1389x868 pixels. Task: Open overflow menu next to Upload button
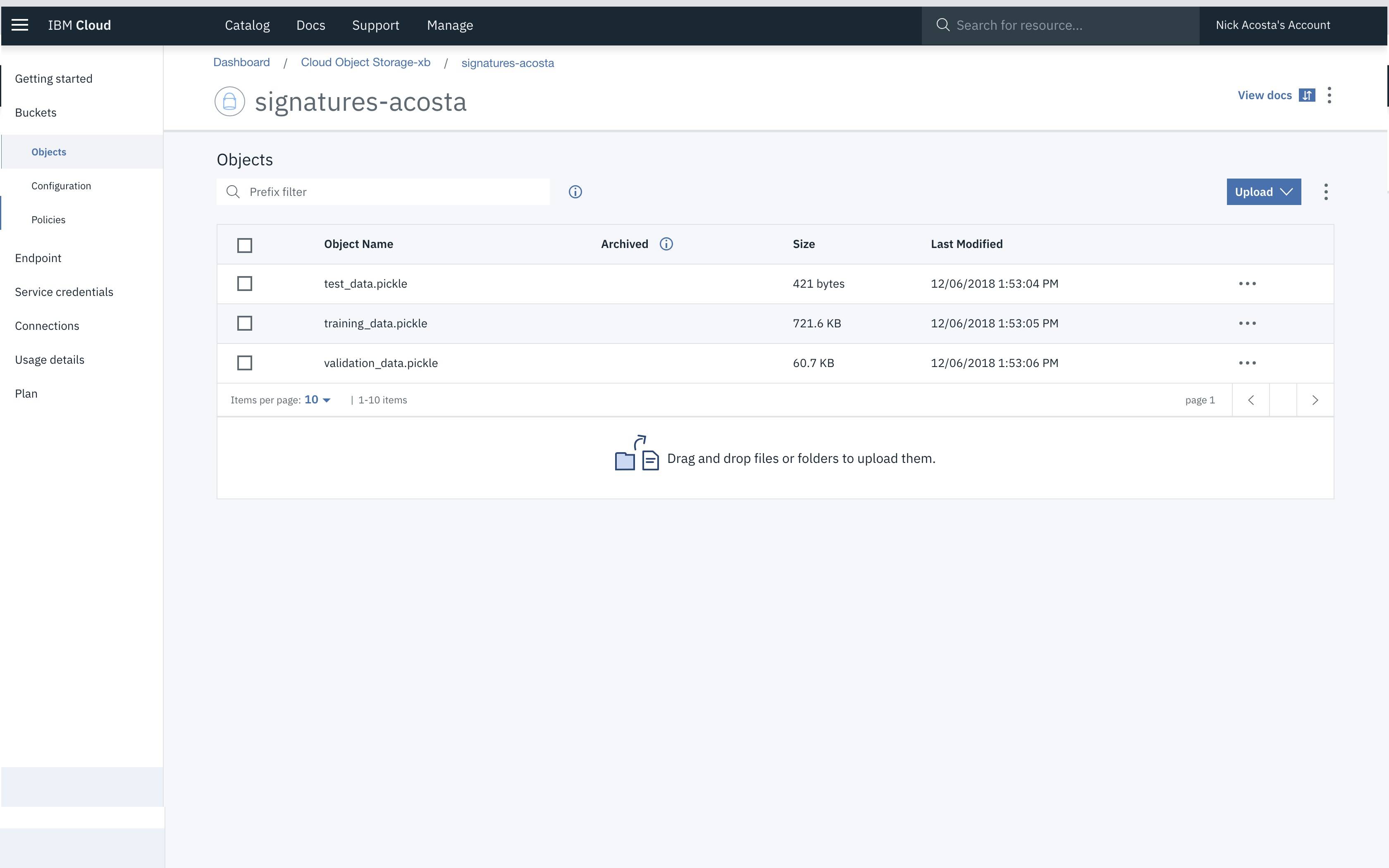click(x=1326, y=192)
